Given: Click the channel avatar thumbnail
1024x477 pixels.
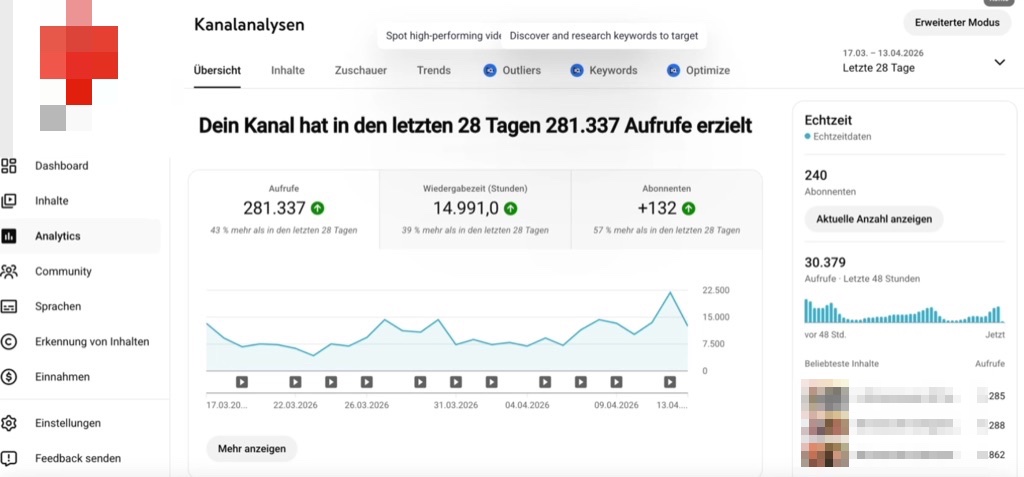Looking at the screenshot, I should point(78,65).
